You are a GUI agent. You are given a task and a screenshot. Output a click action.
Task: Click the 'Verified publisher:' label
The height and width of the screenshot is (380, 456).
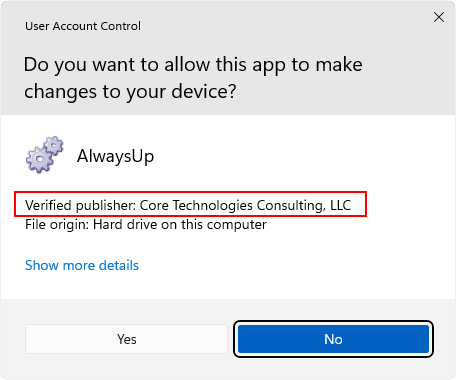[80, 205]
